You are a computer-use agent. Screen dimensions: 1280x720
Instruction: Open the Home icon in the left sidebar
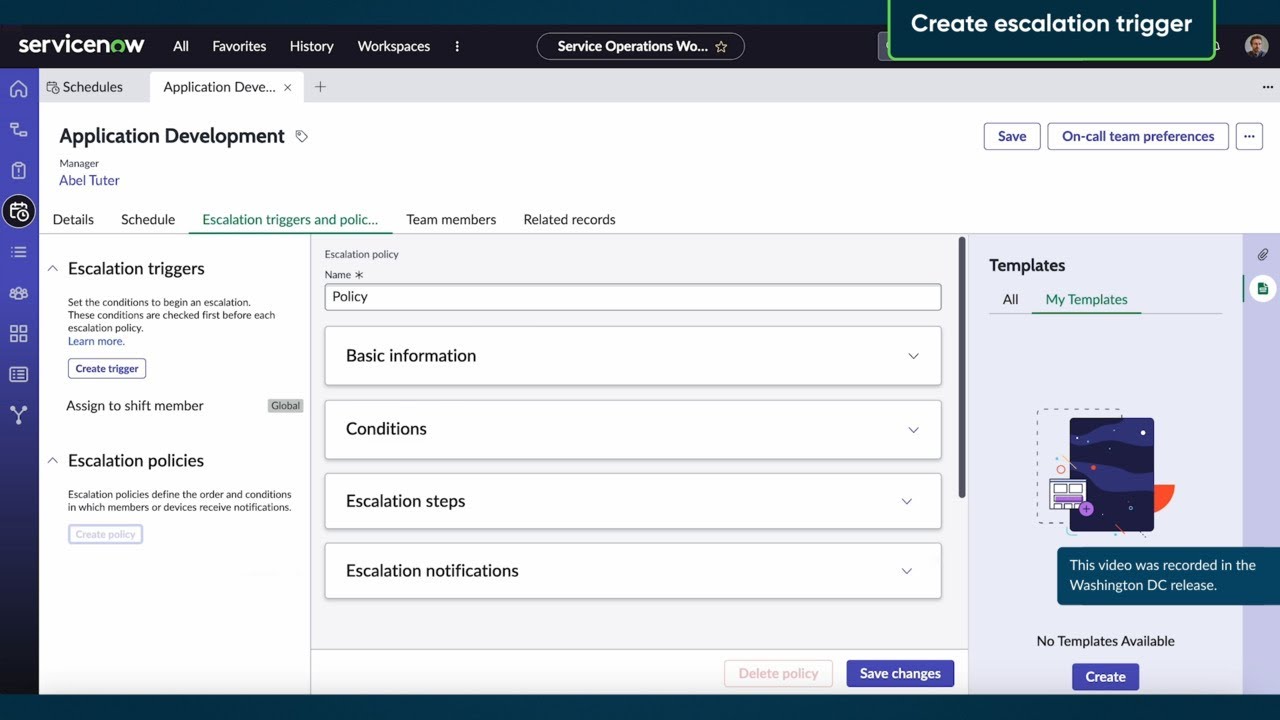(18, 88)
